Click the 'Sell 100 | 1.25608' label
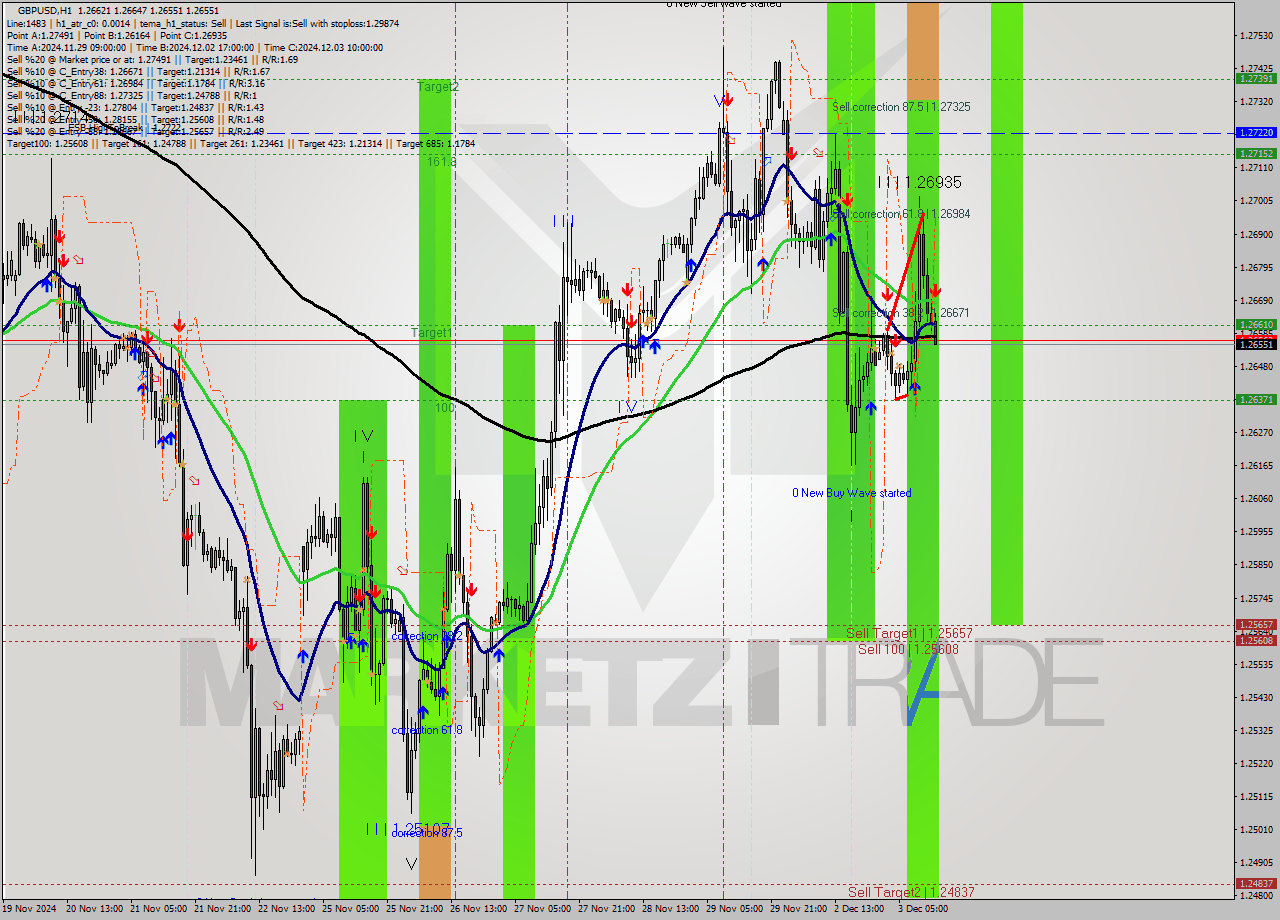The height and width of the screenshot is (920, 1280). [x=908, y=649]
